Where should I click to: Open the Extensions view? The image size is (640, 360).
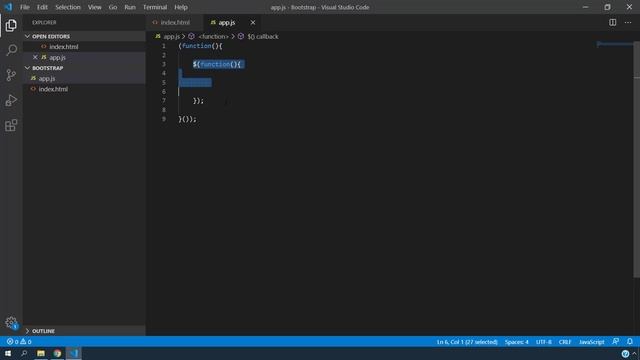(x=11, y=125)
